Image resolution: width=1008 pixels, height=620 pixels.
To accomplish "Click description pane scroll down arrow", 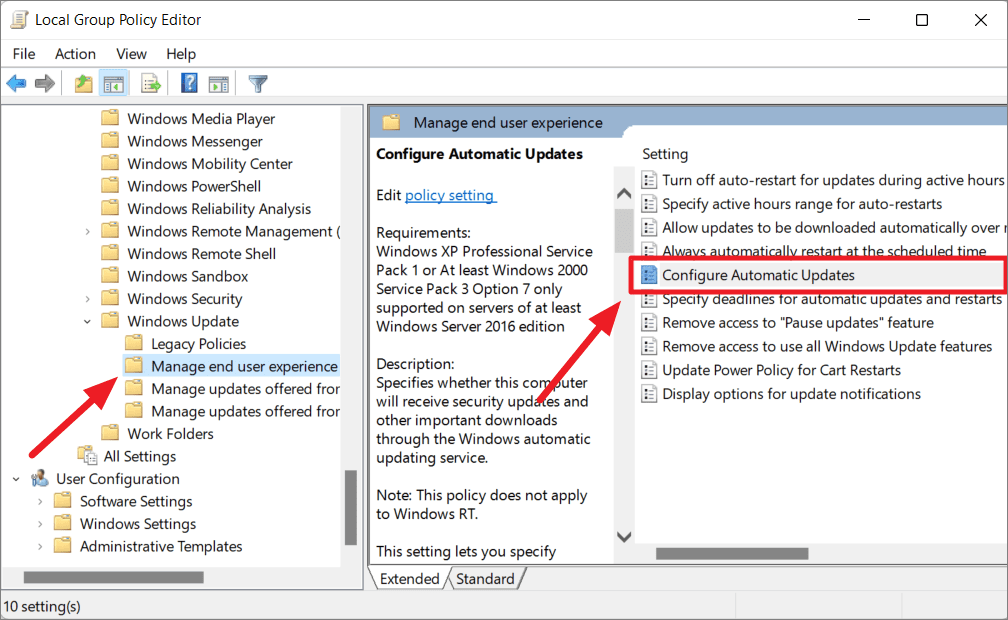I will click(624, 536).
